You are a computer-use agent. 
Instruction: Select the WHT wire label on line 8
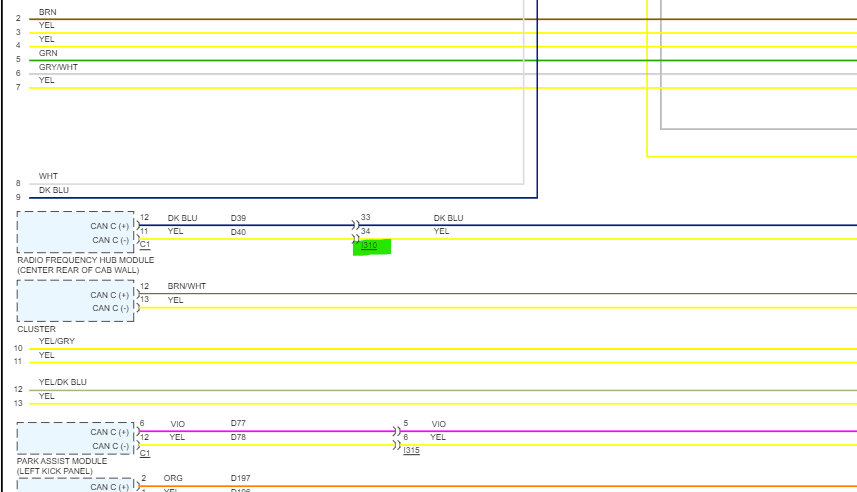[x=48, y=176]
